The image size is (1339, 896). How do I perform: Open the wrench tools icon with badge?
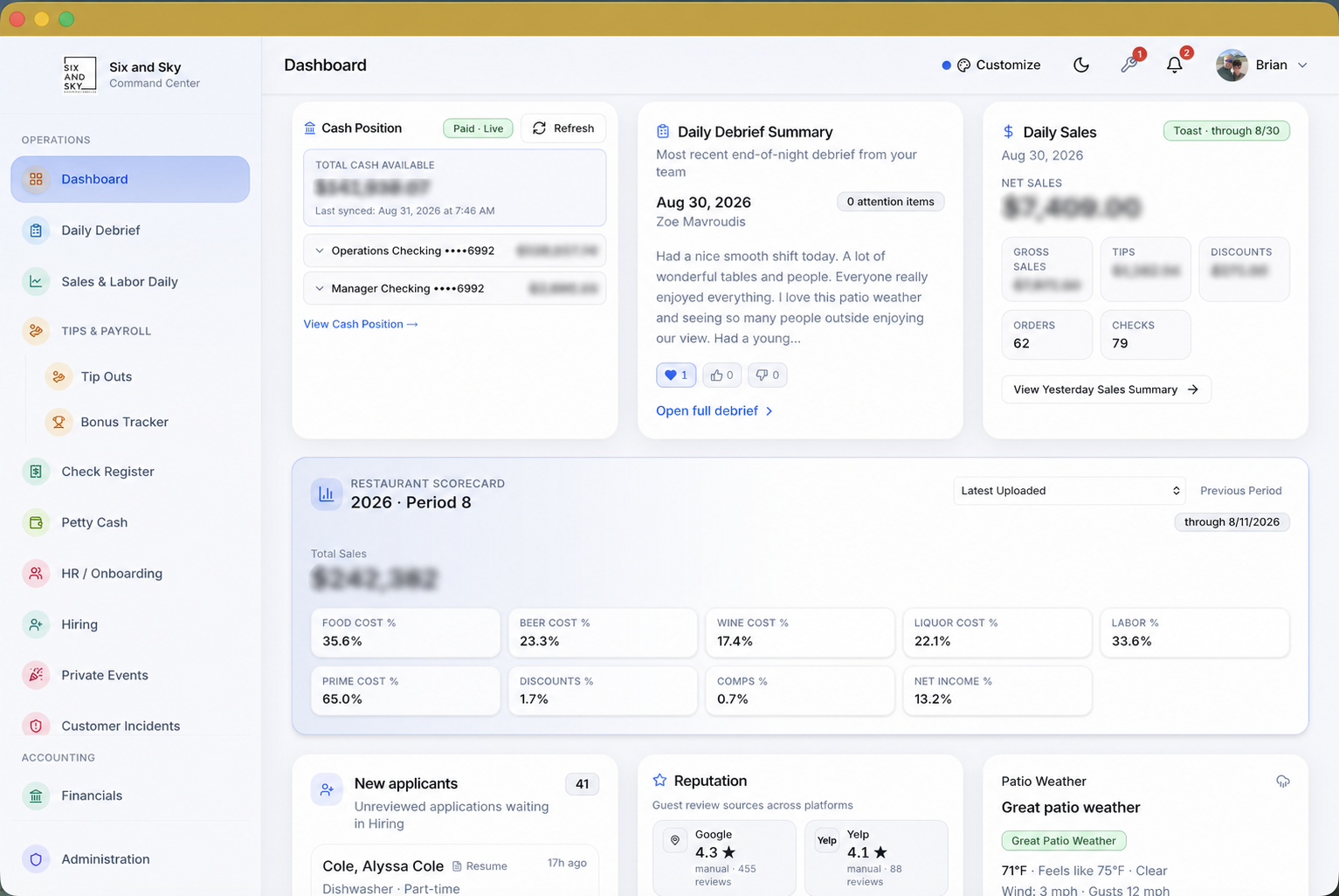(x=1129, y=65)
